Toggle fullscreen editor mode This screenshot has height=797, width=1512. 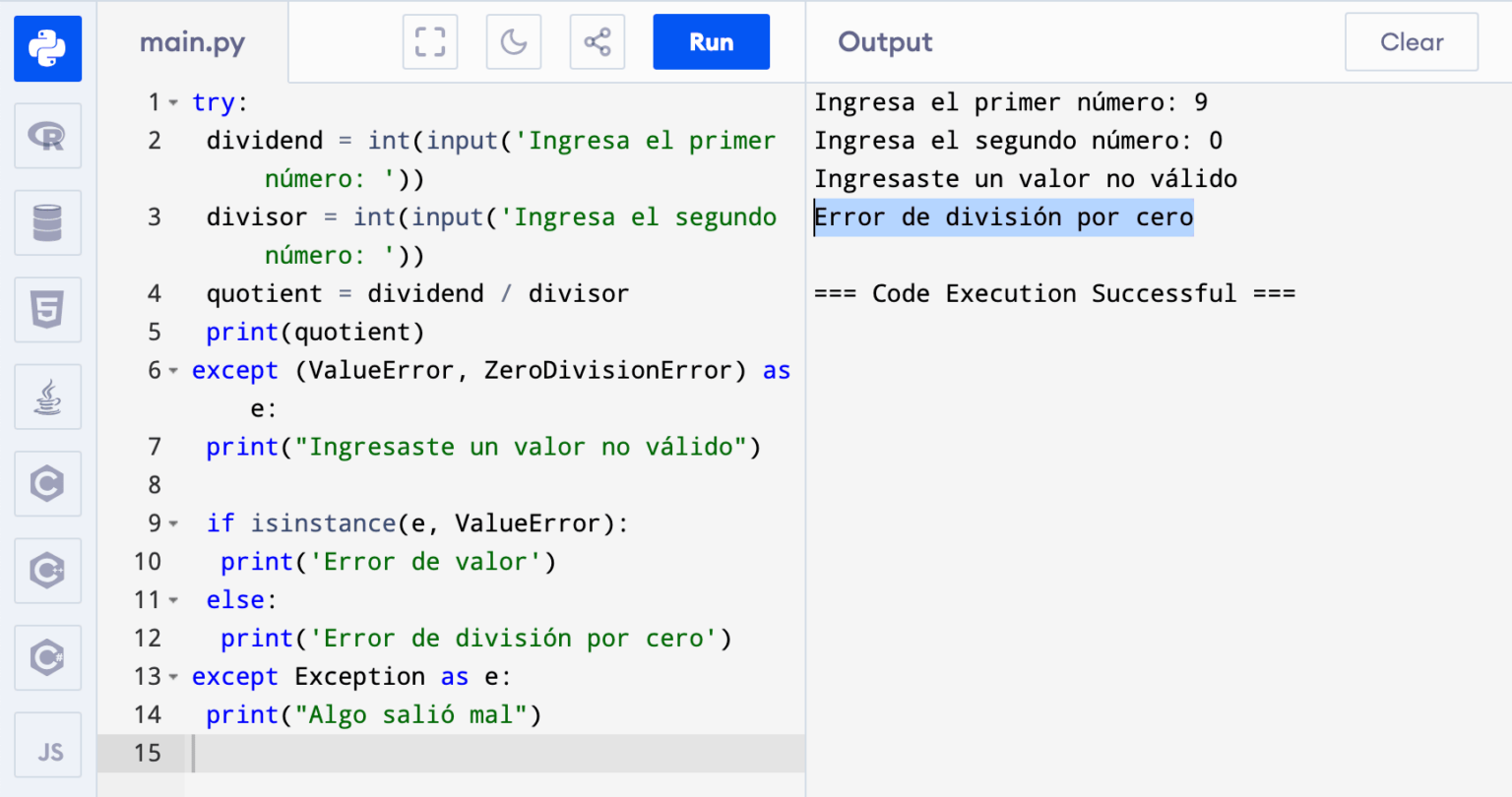pyautogui.click(x=429, y=41)
